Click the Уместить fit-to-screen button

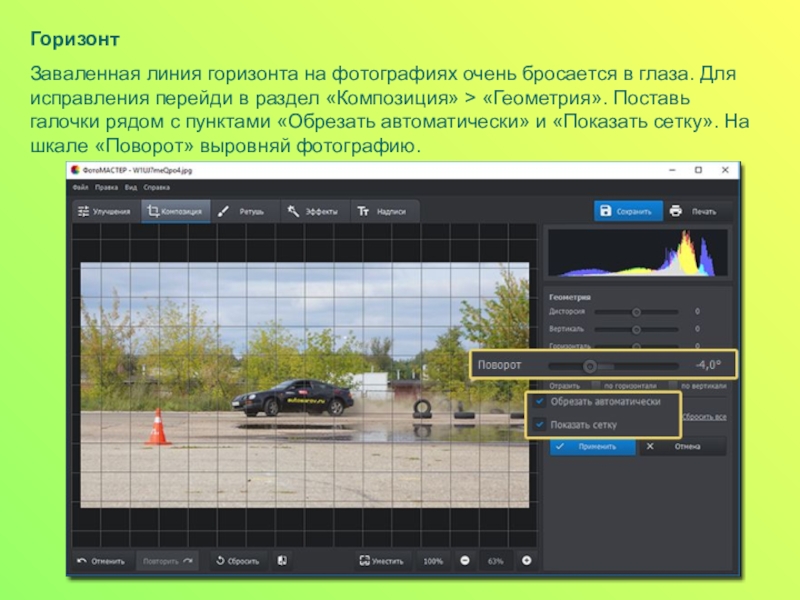(x=382, y=561)
